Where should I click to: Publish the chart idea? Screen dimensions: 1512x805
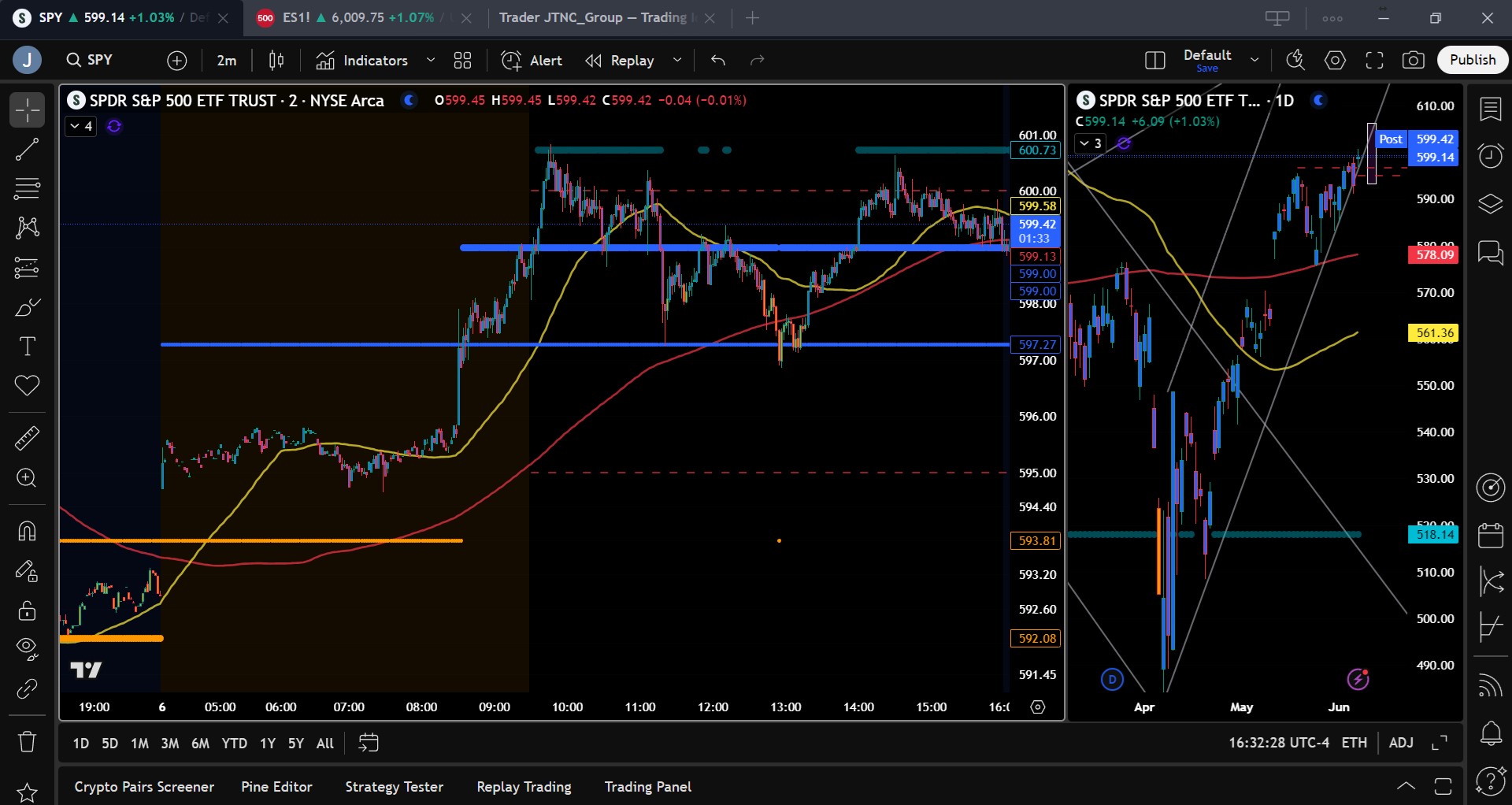click(x=1473, y=60)
